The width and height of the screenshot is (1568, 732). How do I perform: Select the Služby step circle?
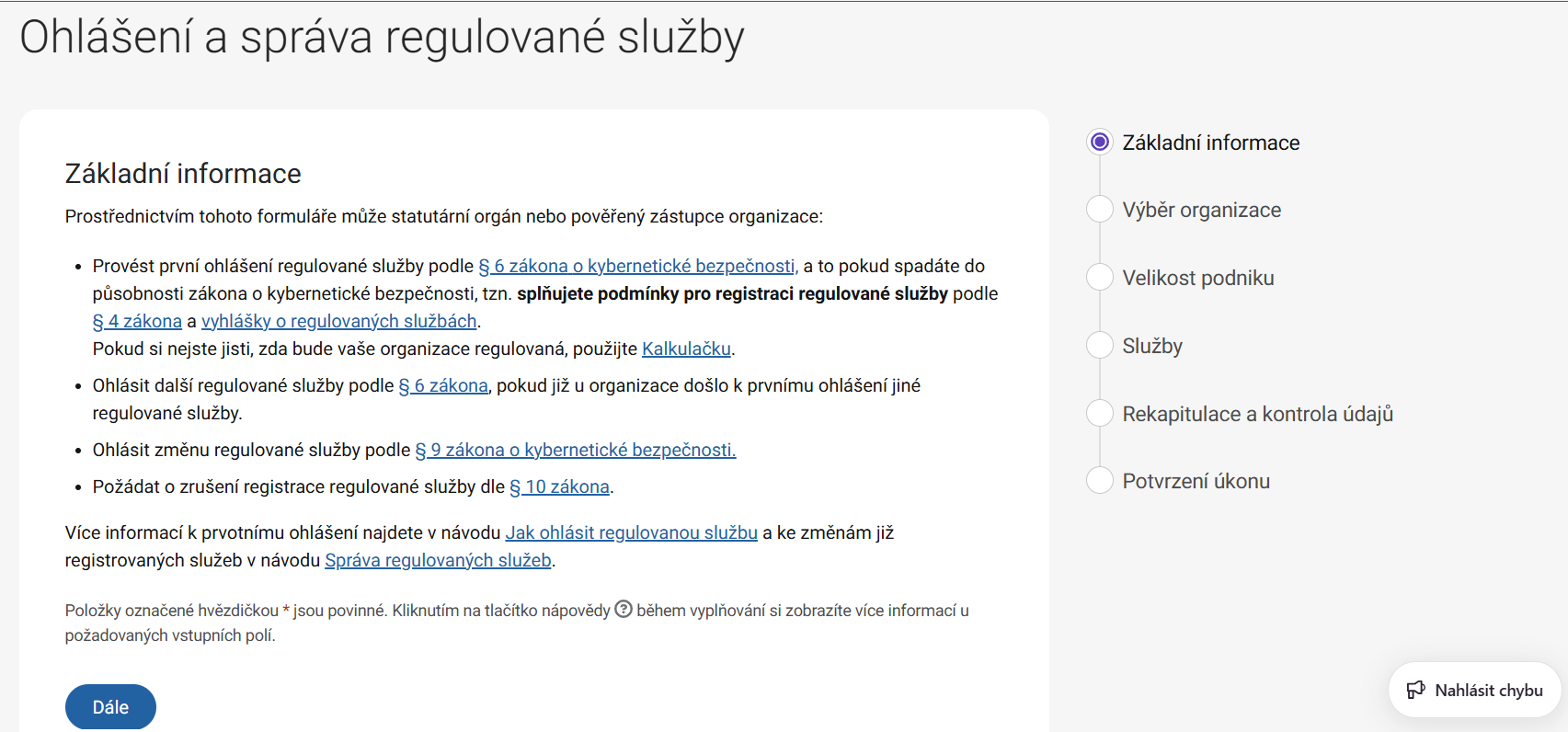[1100, 345]
